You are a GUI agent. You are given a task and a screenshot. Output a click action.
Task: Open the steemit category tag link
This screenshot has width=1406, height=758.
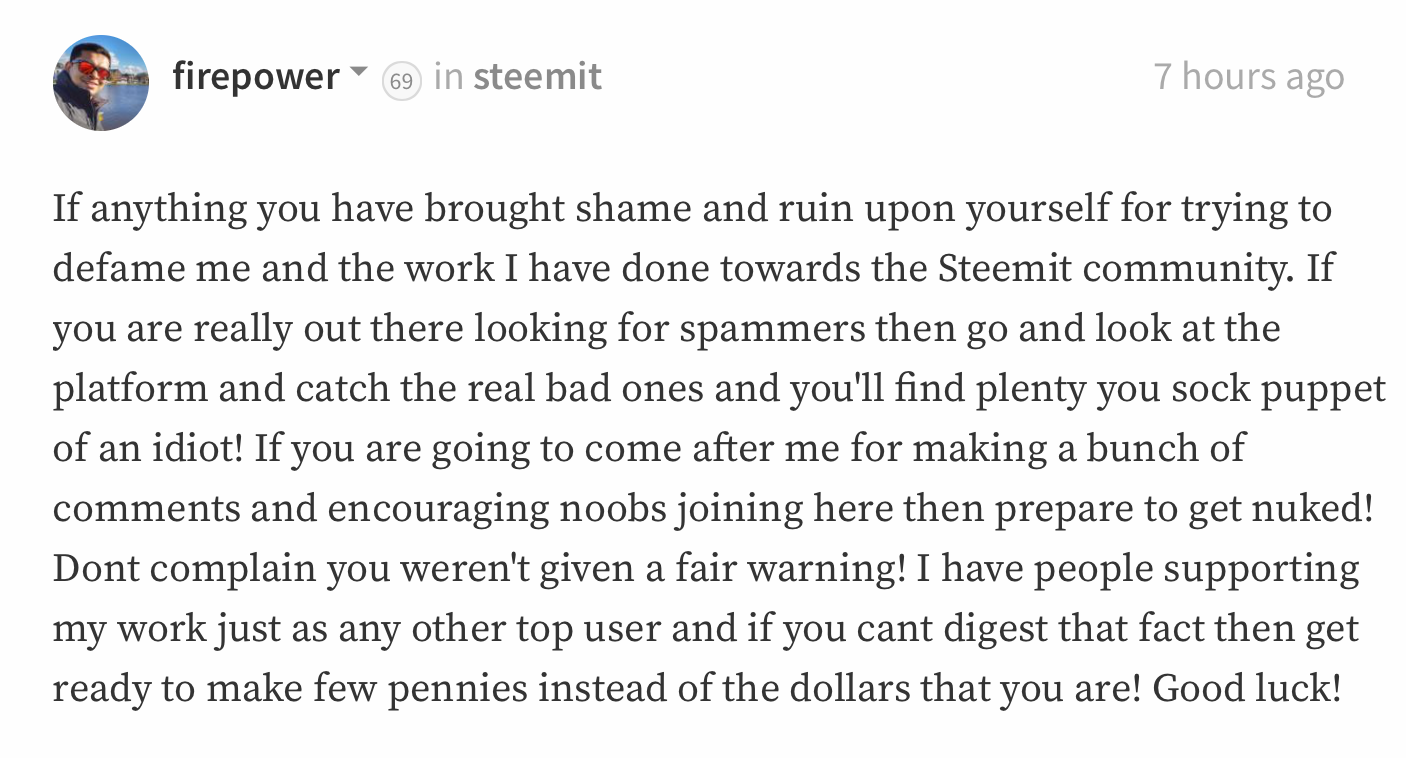(537, 77)
